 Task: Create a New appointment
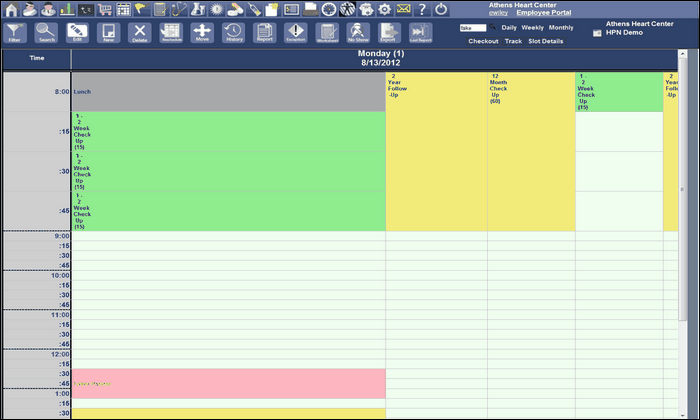(x=108, y=33)
